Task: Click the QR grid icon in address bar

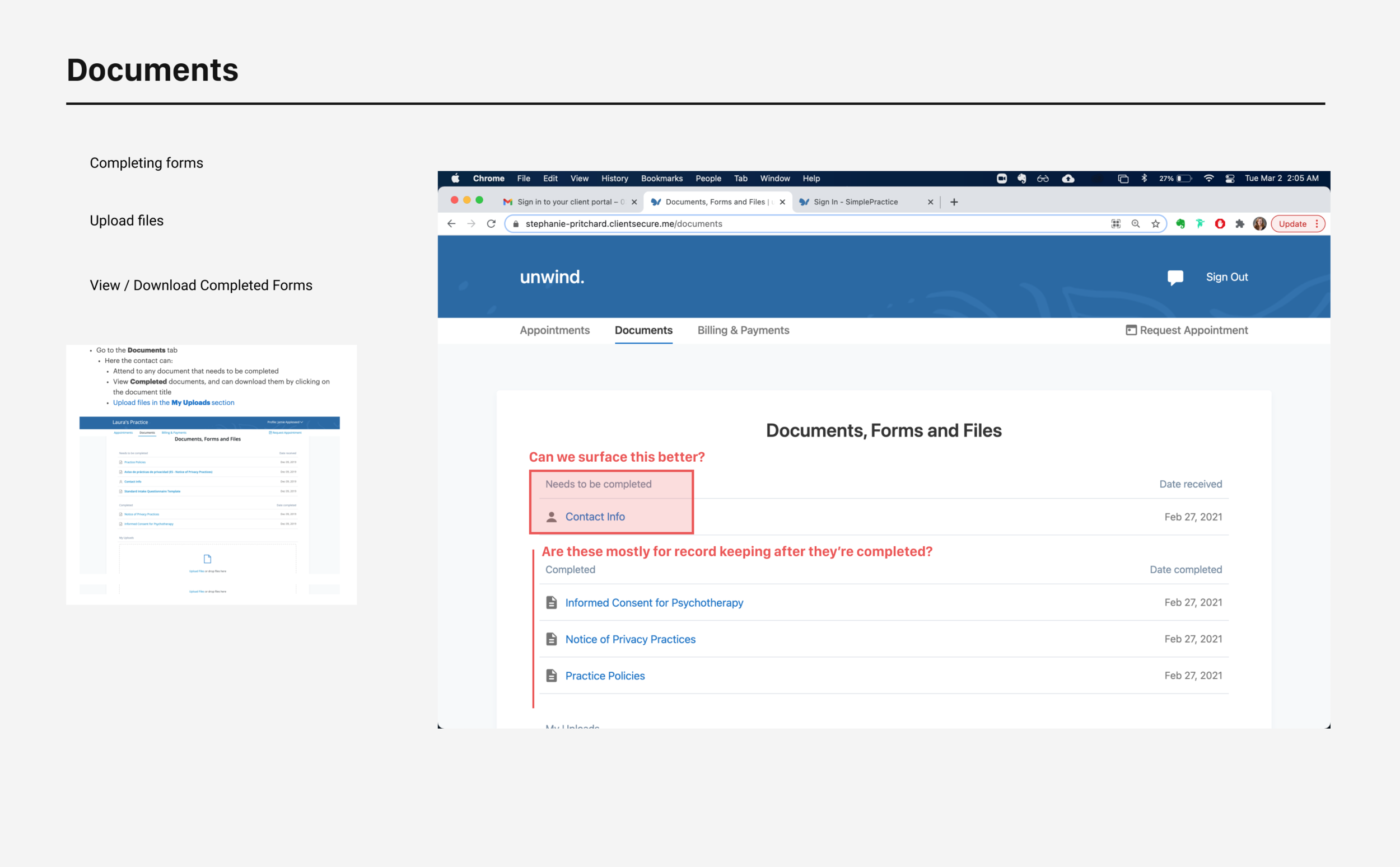Action: tap(1116, 224)
